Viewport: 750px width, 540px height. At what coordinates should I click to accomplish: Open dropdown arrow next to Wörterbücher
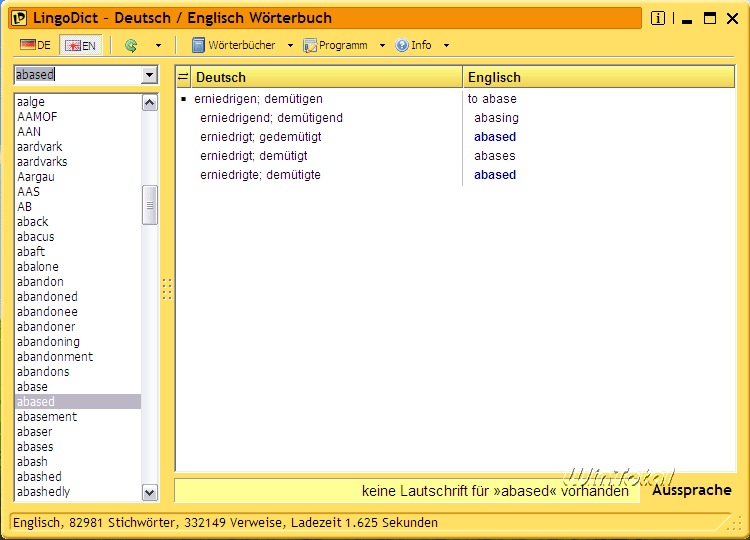[x=290, y=45]
